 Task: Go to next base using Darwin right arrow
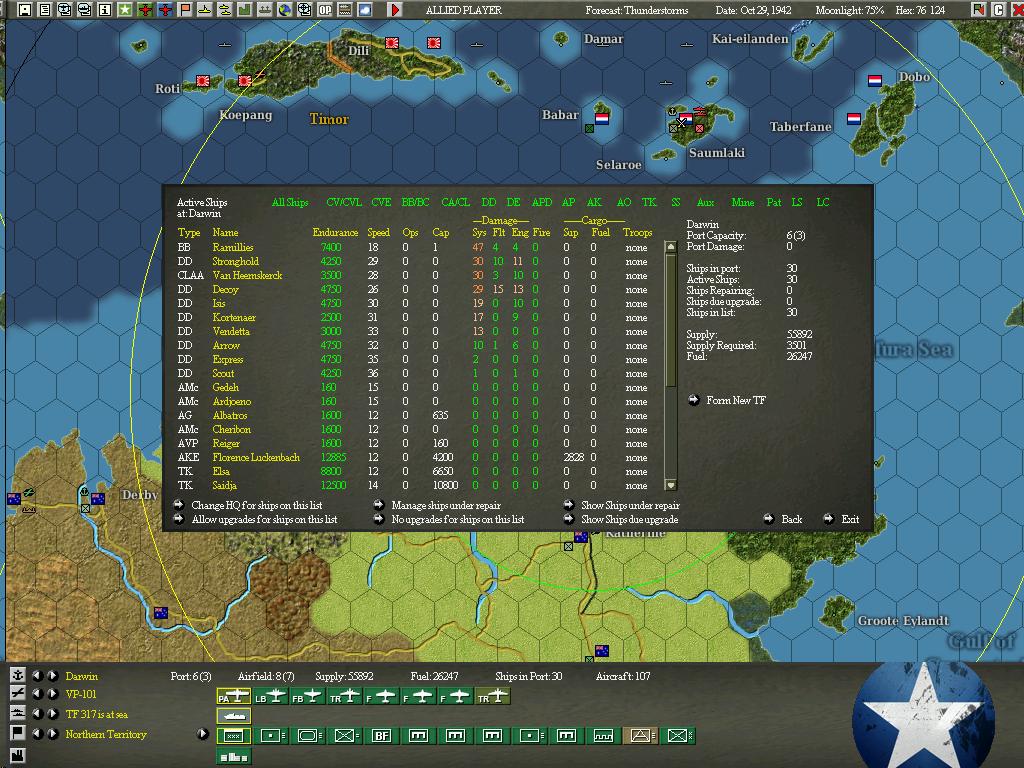[x=53, y=675]
